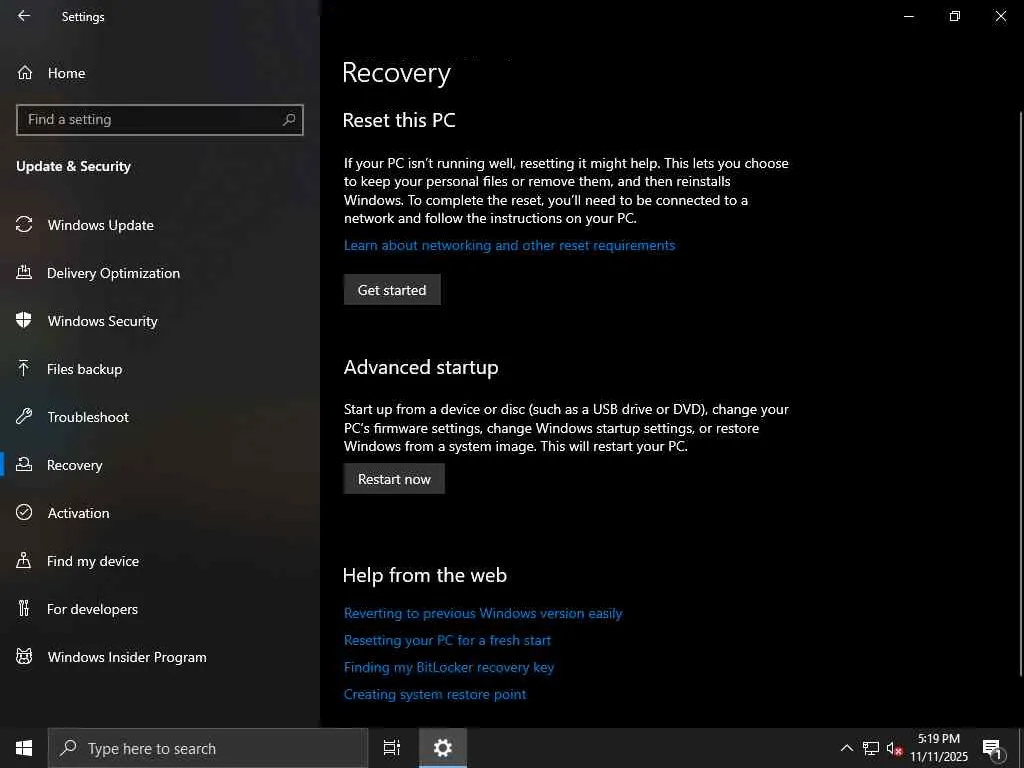
Task: Click the Home house icon
Action: point(25,72)
